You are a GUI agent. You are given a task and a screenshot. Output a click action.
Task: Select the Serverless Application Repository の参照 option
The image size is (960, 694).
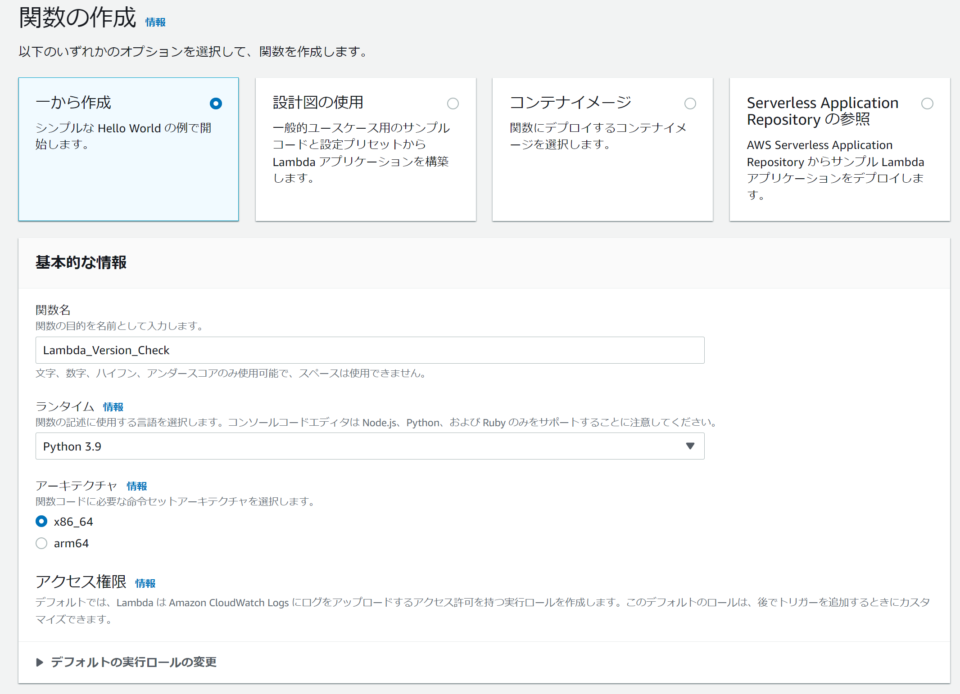(927, 103)
